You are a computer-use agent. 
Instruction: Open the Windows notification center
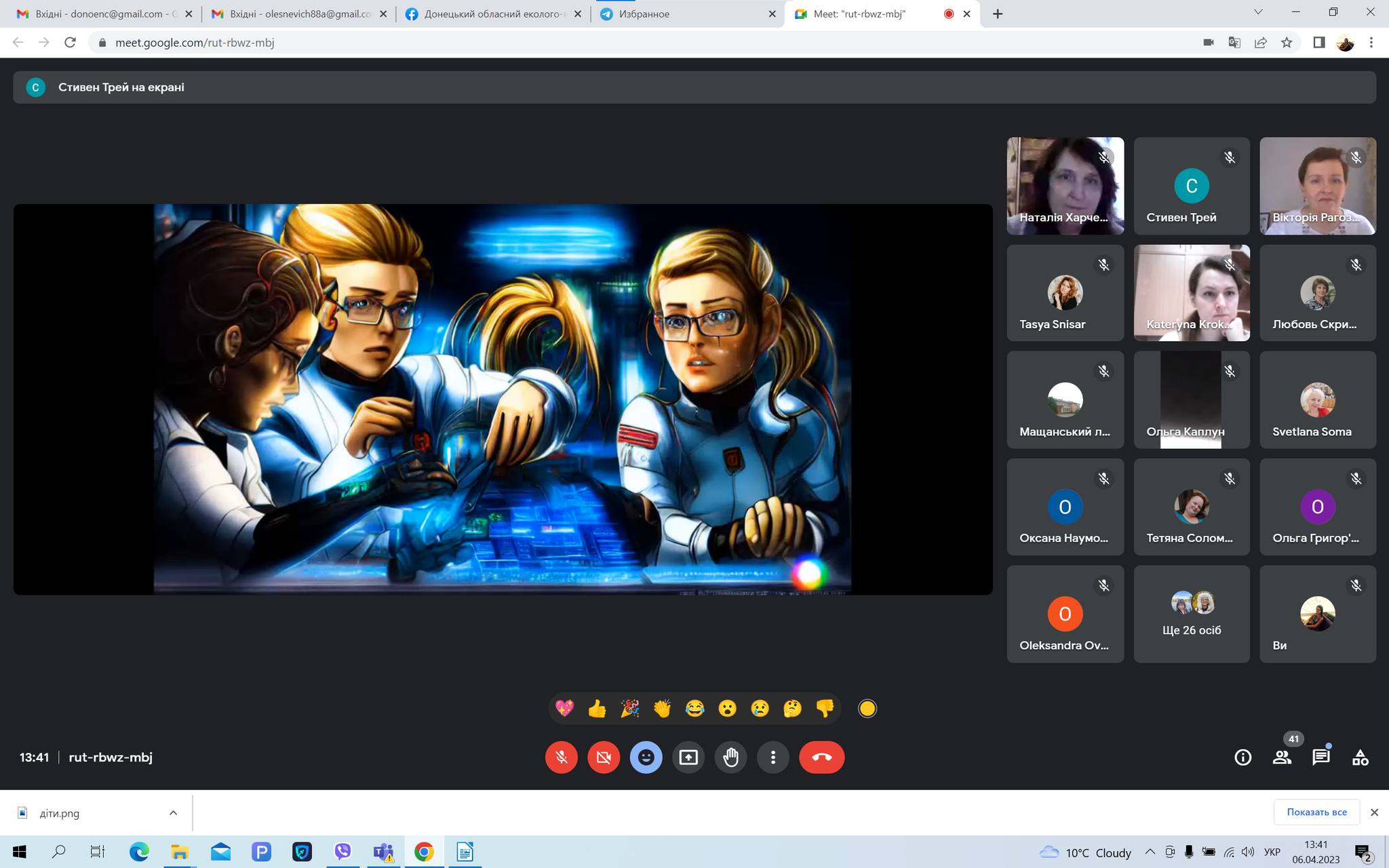point(1363,852)
